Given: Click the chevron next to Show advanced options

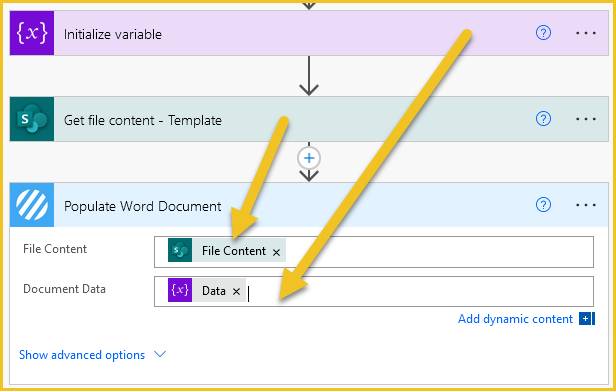Looking at the screenshot, I should coord(160,354).
